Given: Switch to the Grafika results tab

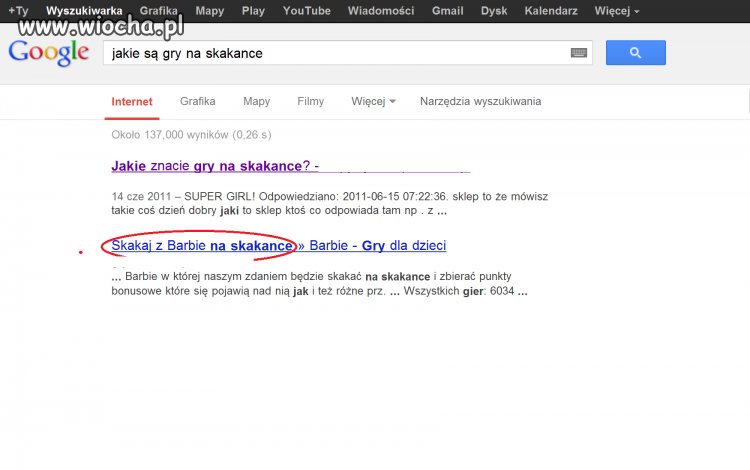Looking at the screenshot, I should (198, 101).
